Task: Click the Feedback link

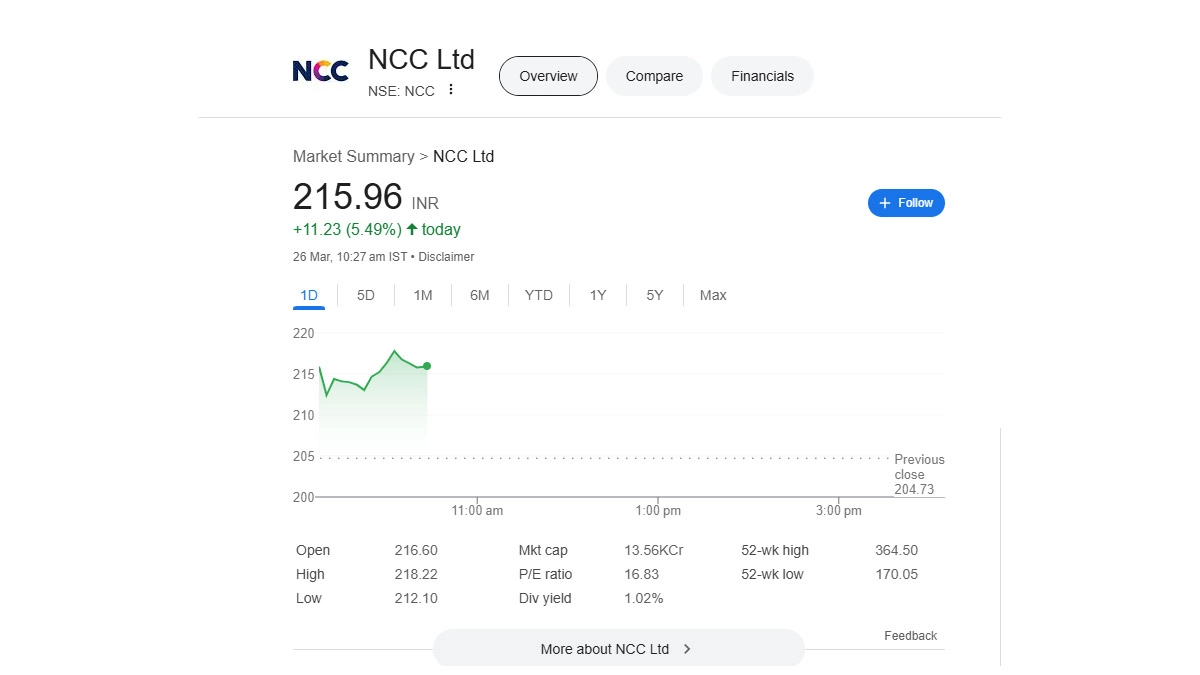Action: 910,636
